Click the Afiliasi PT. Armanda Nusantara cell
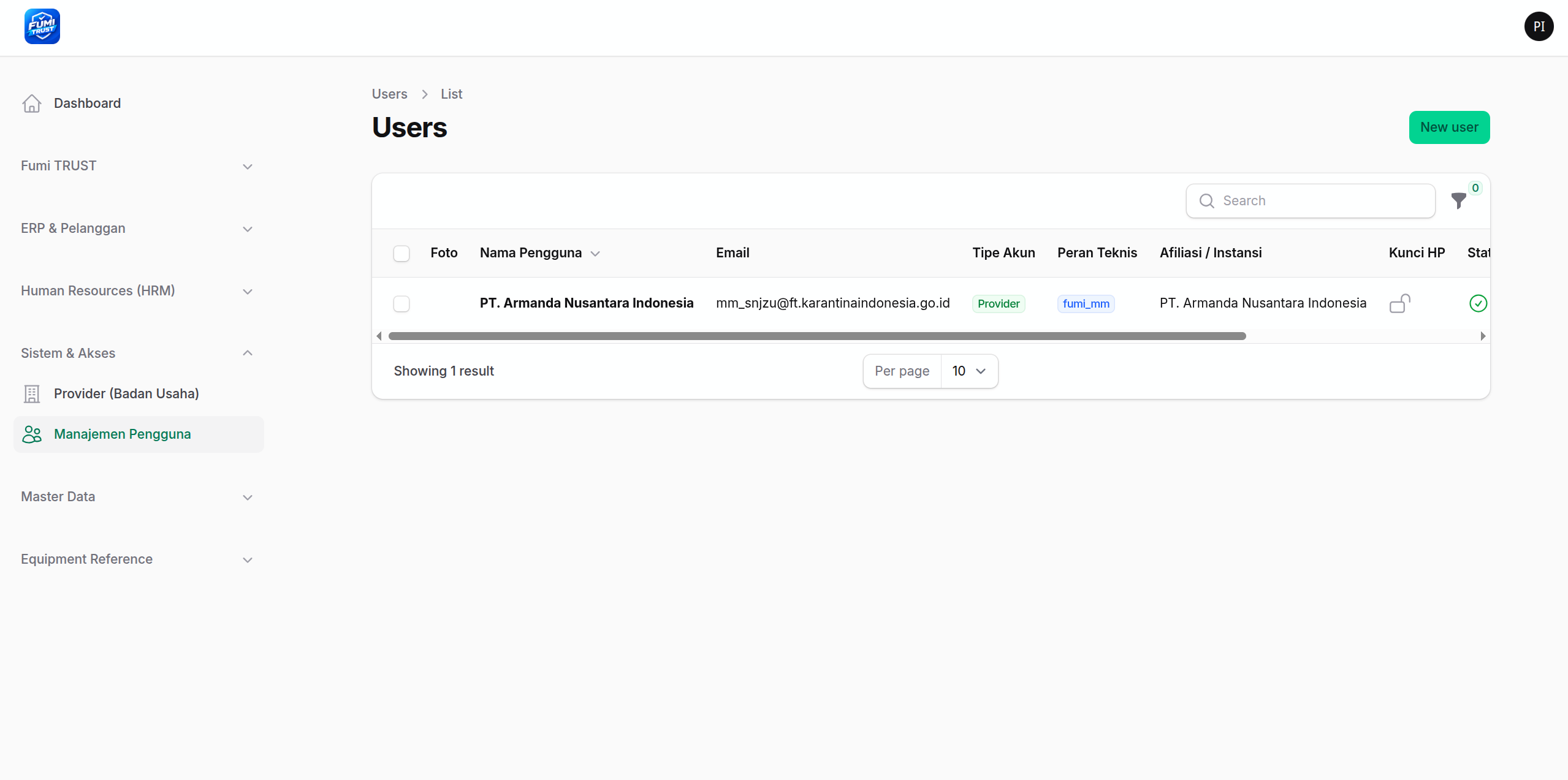The width and height of the screenshot is (1568, 780). click(x=1263, y=303)
